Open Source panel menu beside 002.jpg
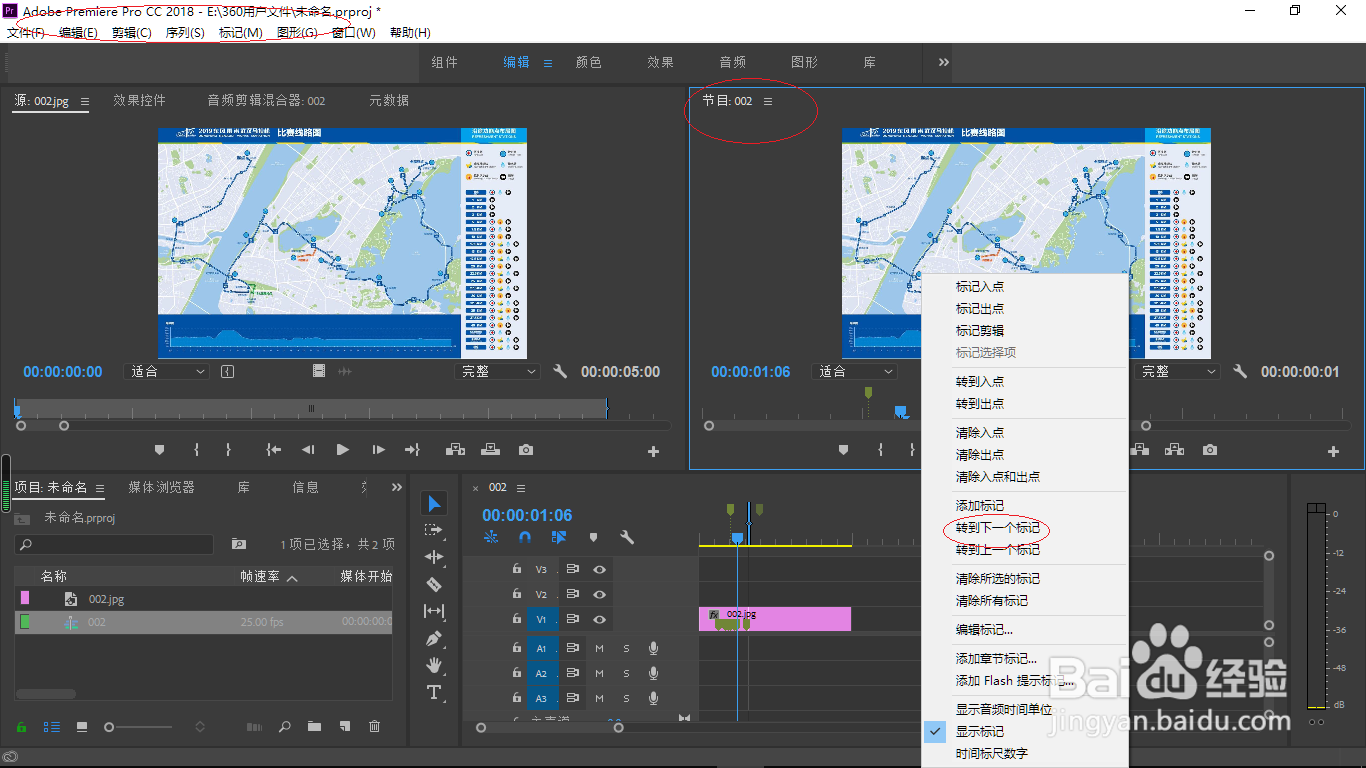Viewport: 1366px width, 768px height. [x=85, y=101]
